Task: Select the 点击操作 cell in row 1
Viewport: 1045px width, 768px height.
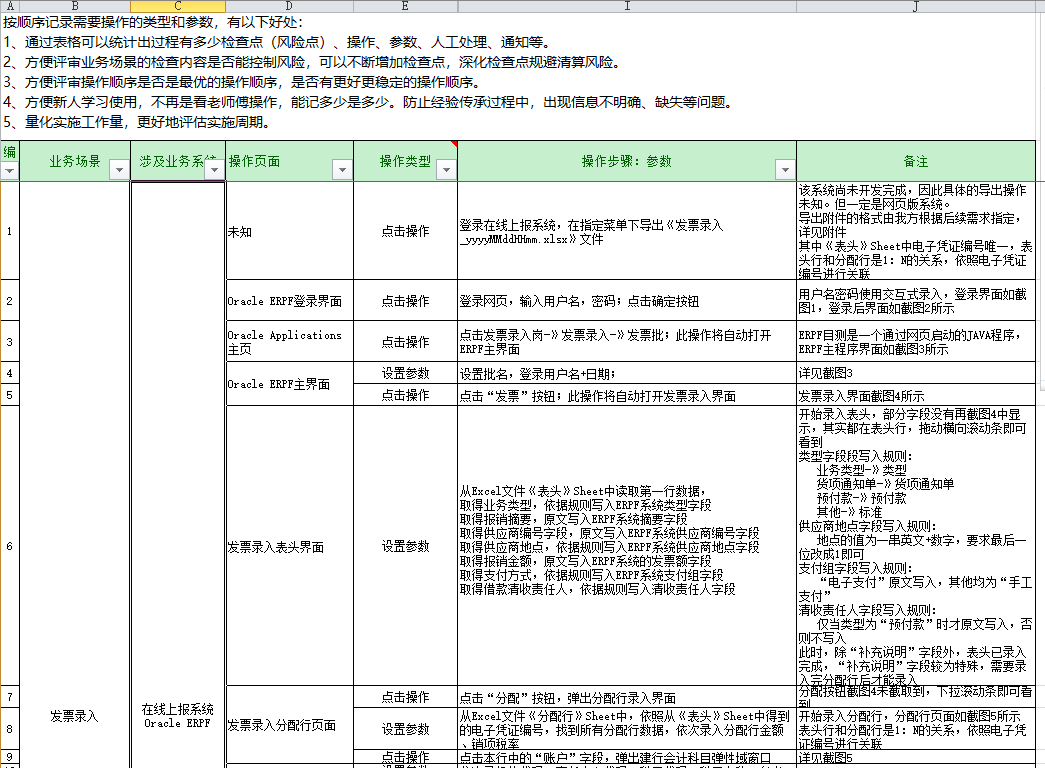Action: (405, 231)
